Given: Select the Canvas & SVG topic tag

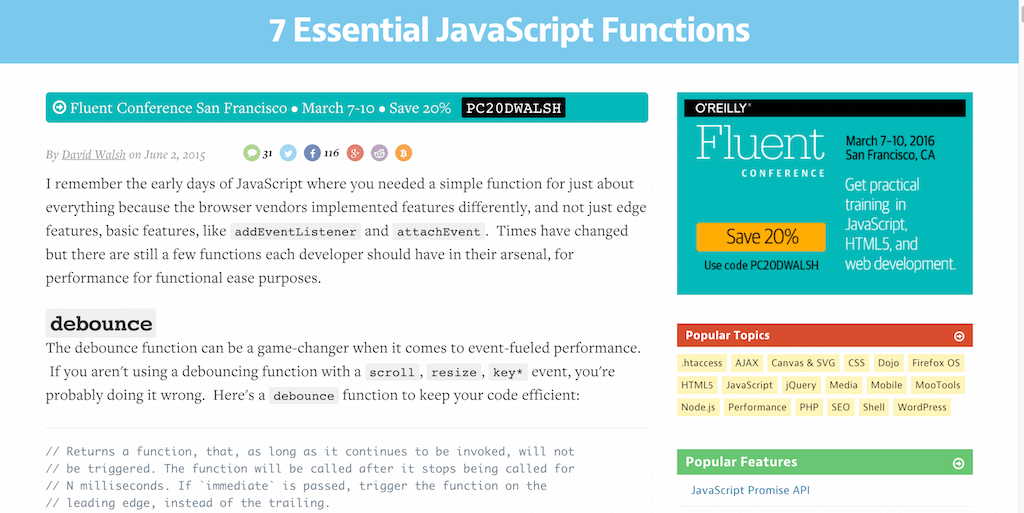Looking at the screenshot, I should (803, 363).
